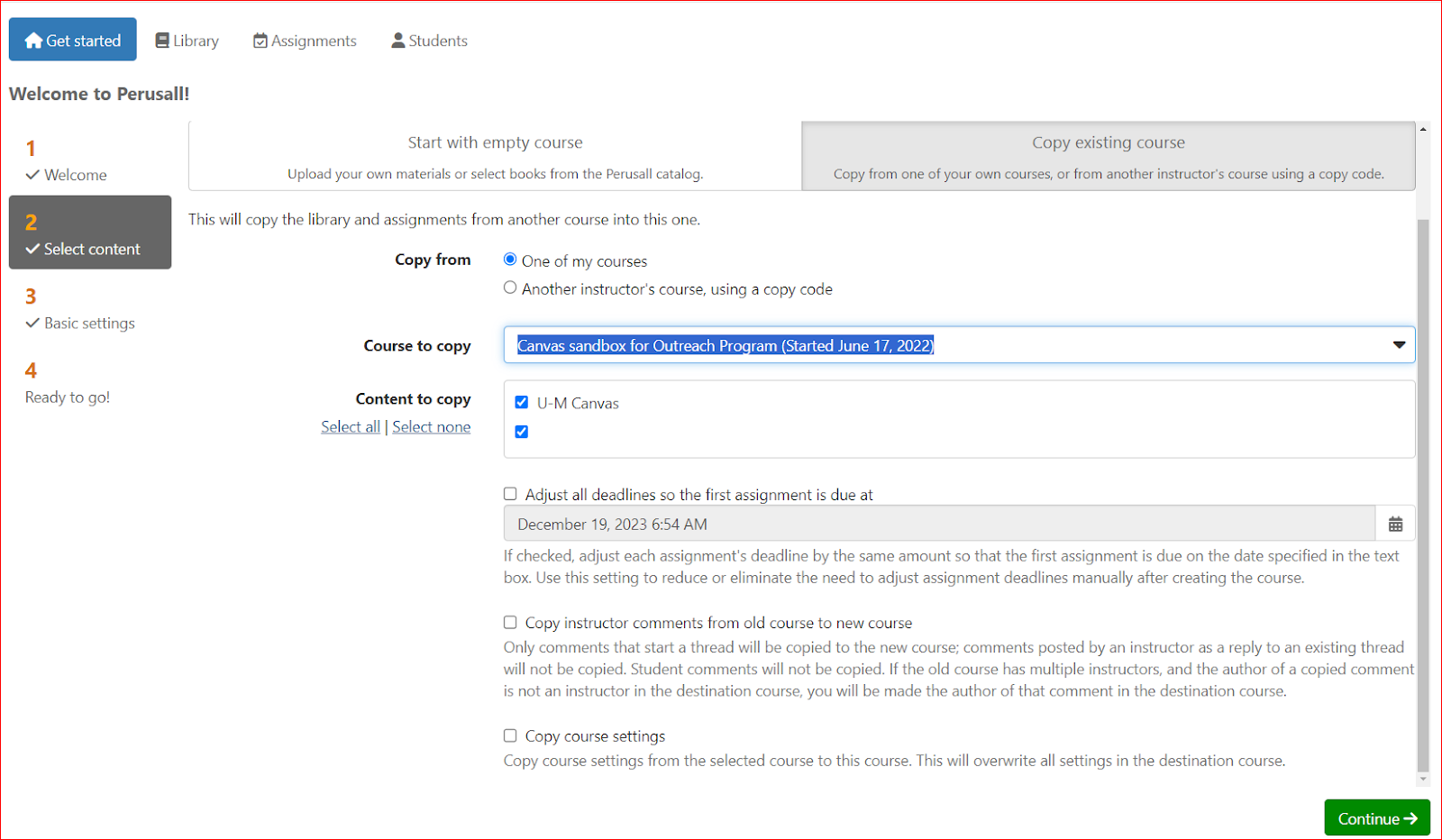Select One of my courses radio button
The width and height of the screenshot is (1442, 840).
pos(510,260)
